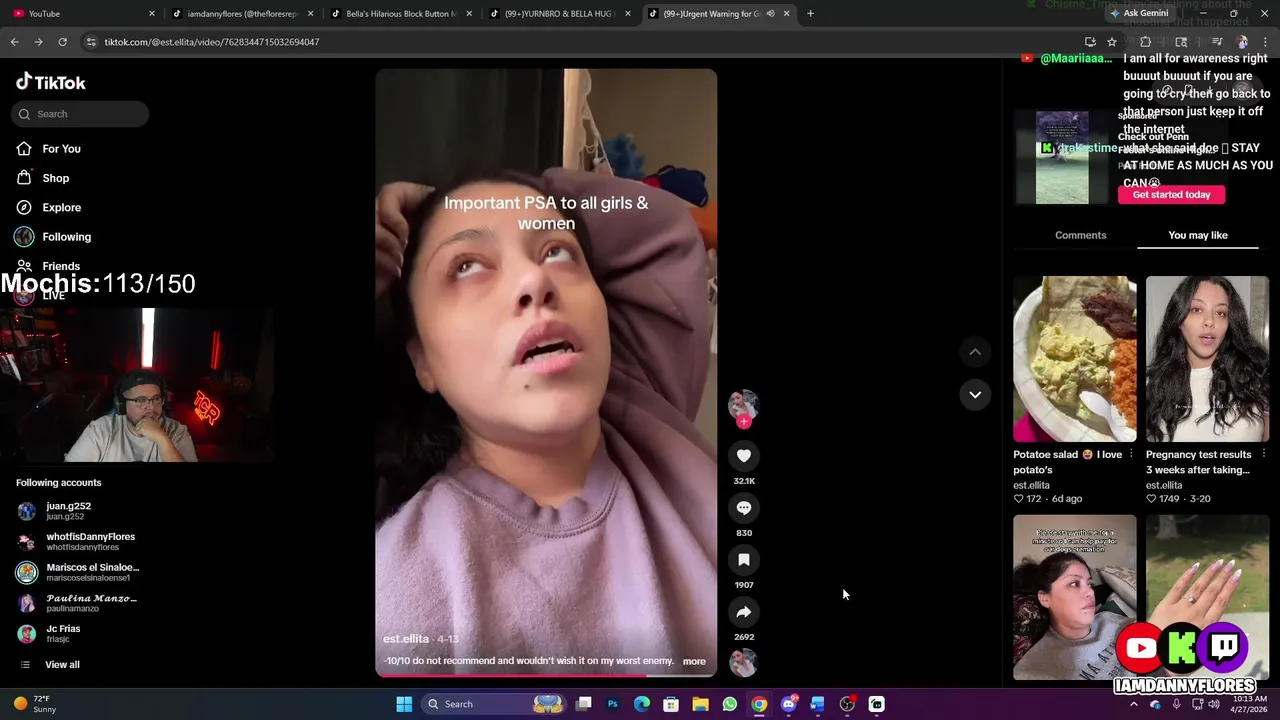Screen dimensions: 1280x720
Task: Switch to the Comments tab
Action: tap(1080, 235)
